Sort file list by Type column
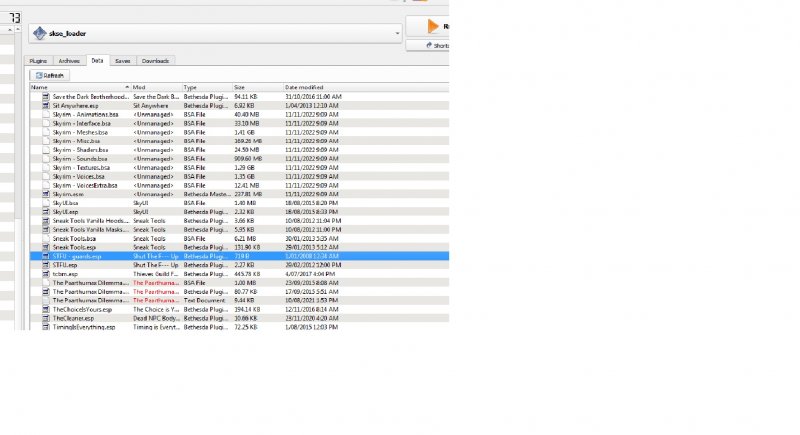The image size is (800, 435). (x=207, y=87)
